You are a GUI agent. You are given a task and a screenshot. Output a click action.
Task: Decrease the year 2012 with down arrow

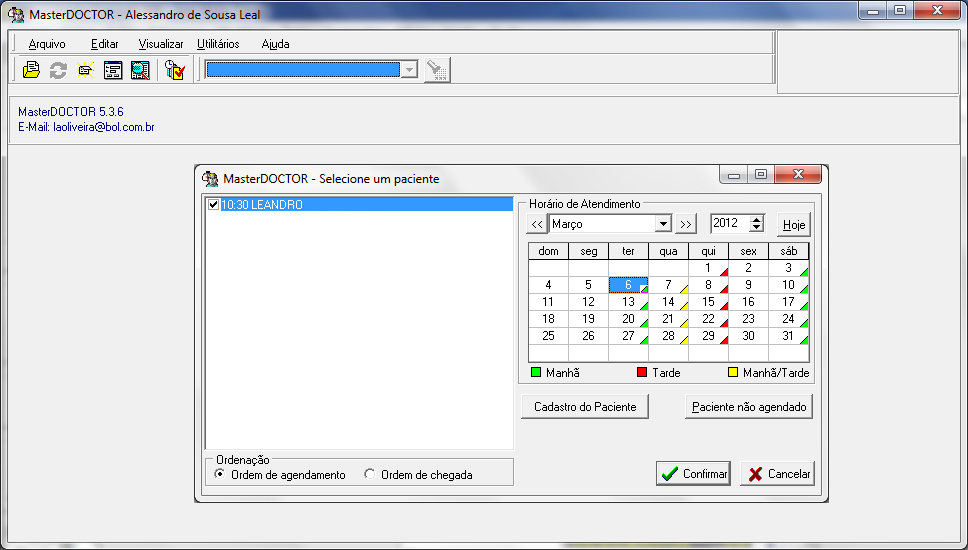point(757,228)
